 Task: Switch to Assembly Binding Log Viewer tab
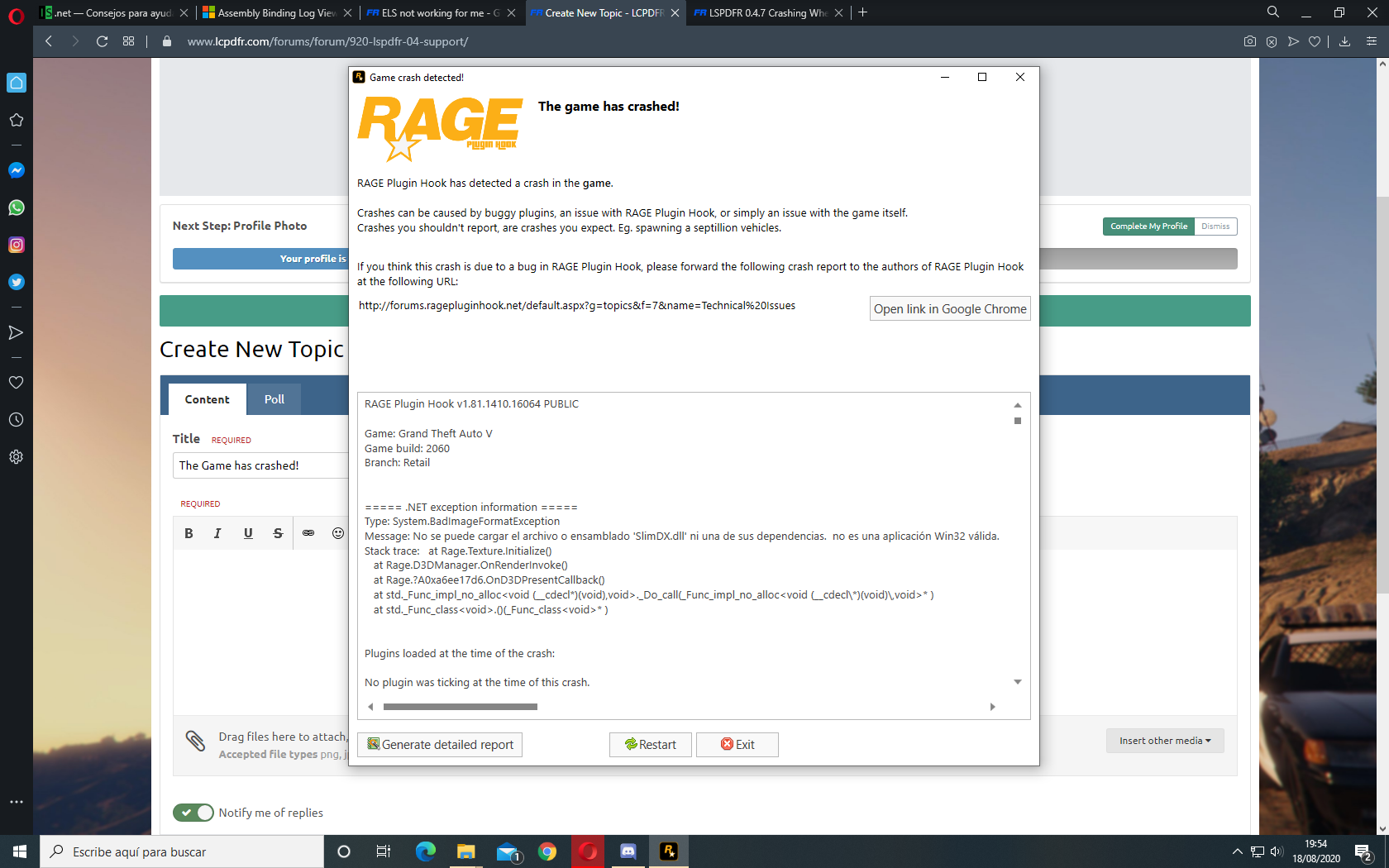click(276, 12)
